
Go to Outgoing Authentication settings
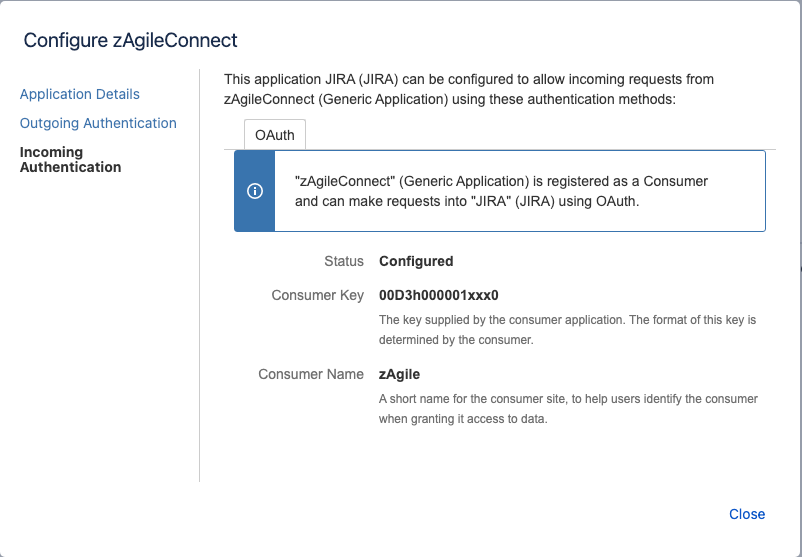click(98, 123)
